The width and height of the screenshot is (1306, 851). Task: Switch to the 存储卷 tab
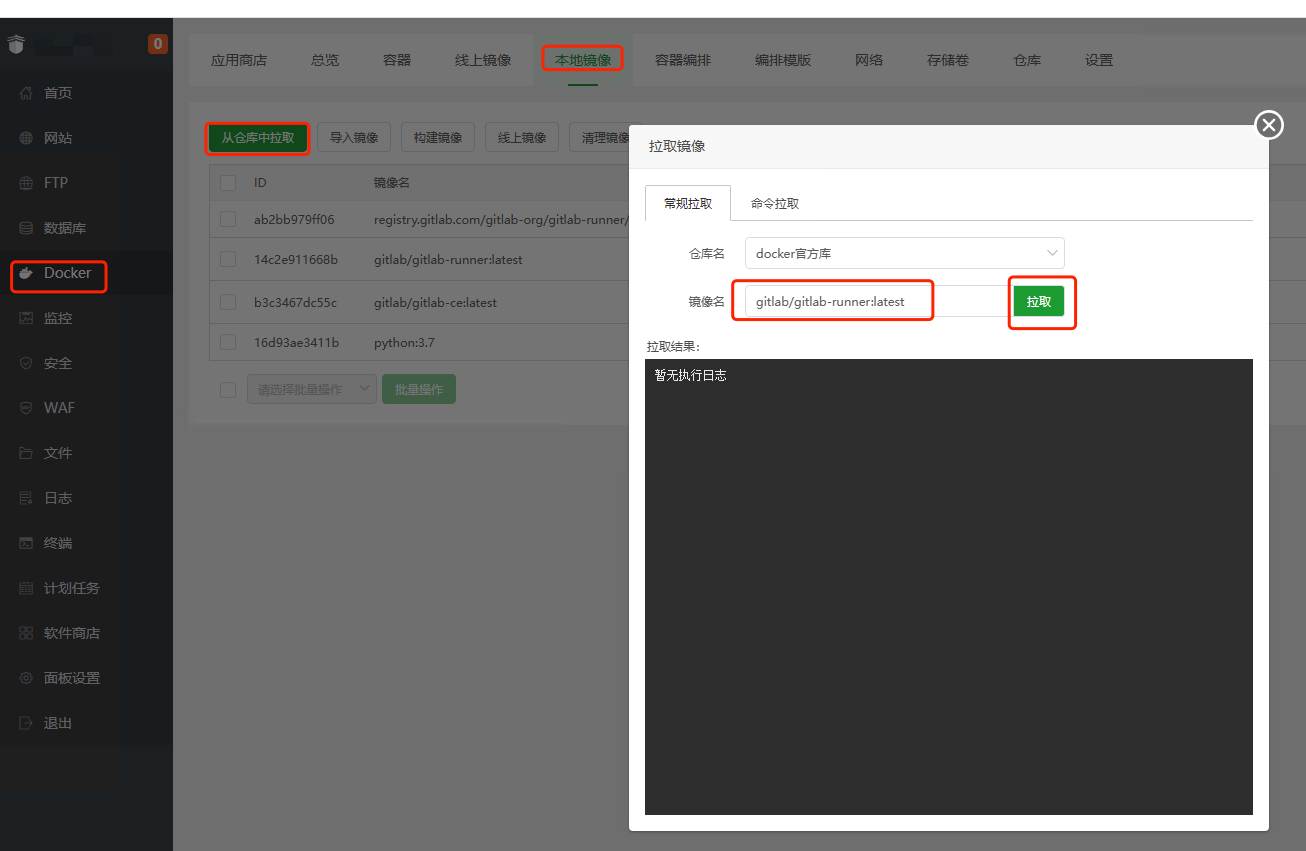click(x=948, y=60)
